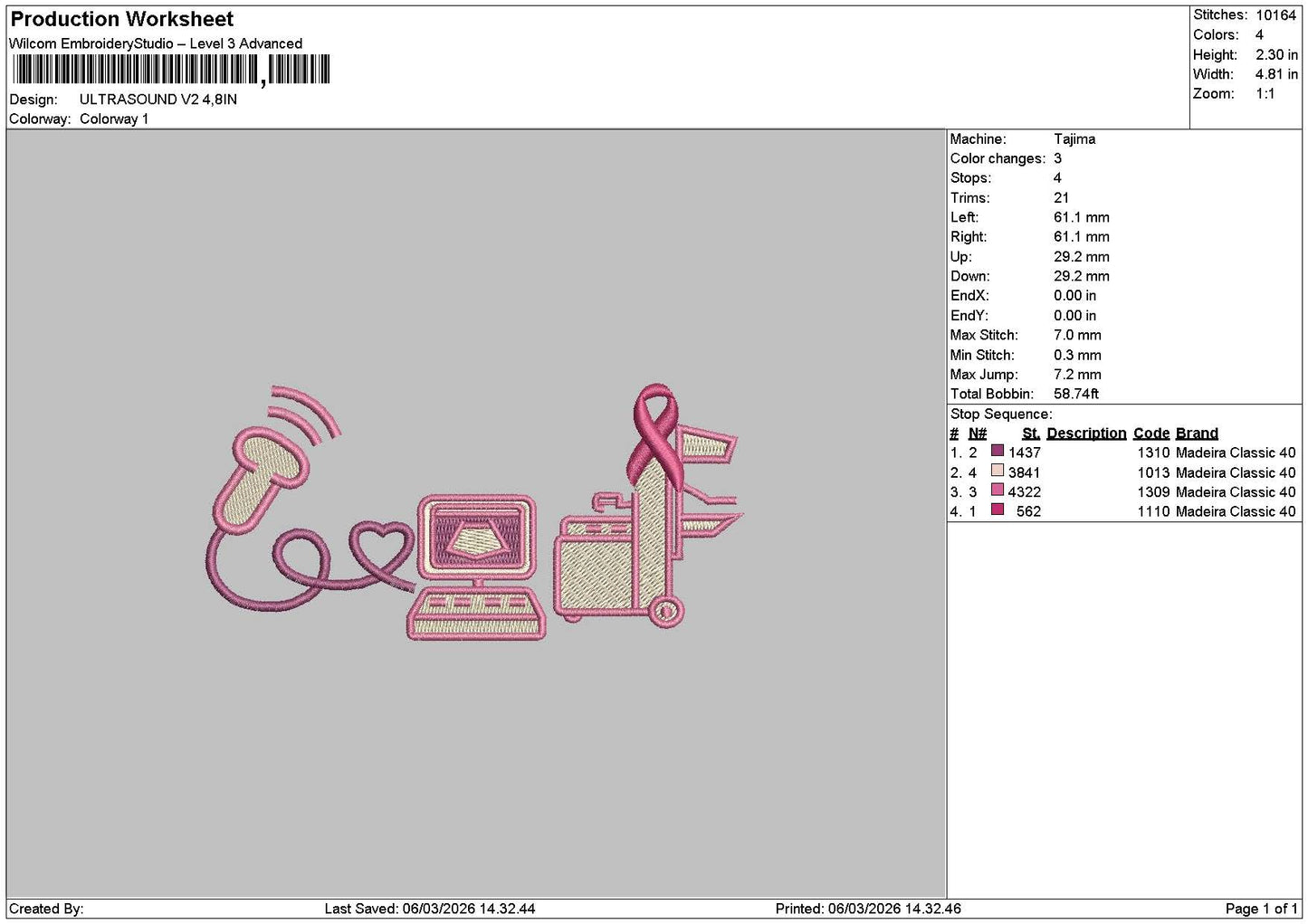Click the 'Last Saved: 06/03/2026 14.32.44' text

click(x=430, y=909)
